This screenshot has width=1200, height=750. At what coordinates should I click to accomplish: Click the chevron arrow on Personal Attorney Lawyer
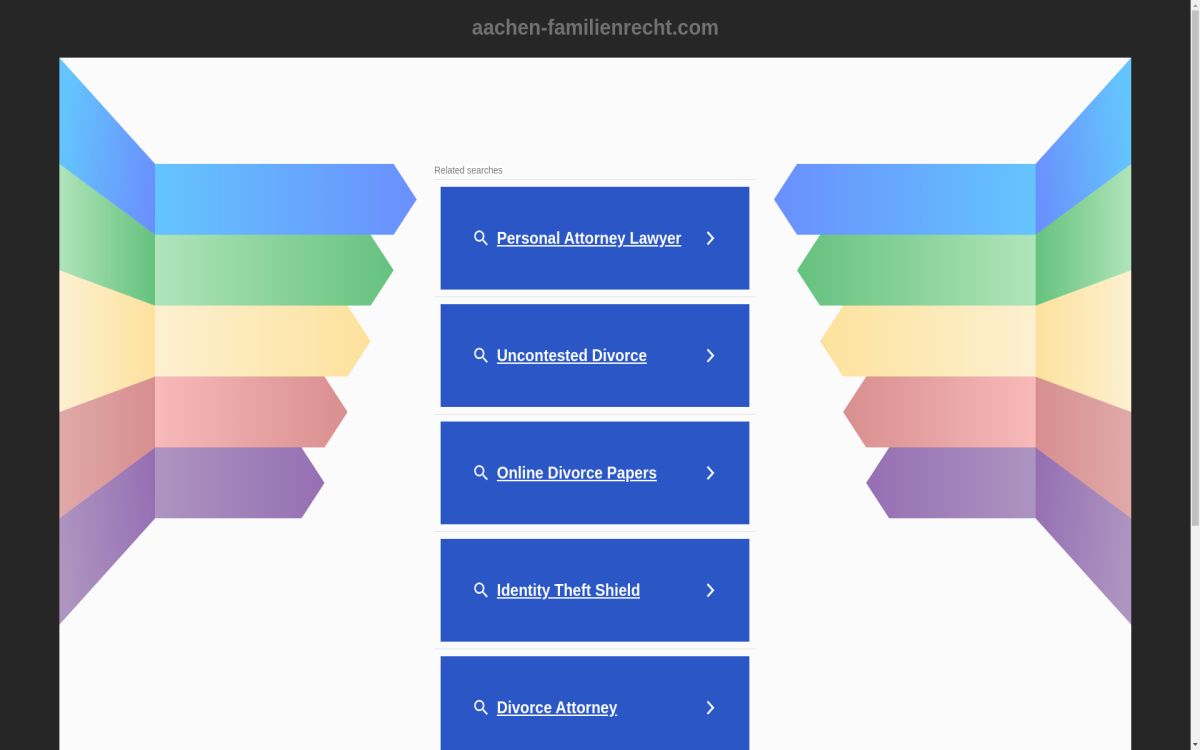pyautogui.click(x=710, y=238)
